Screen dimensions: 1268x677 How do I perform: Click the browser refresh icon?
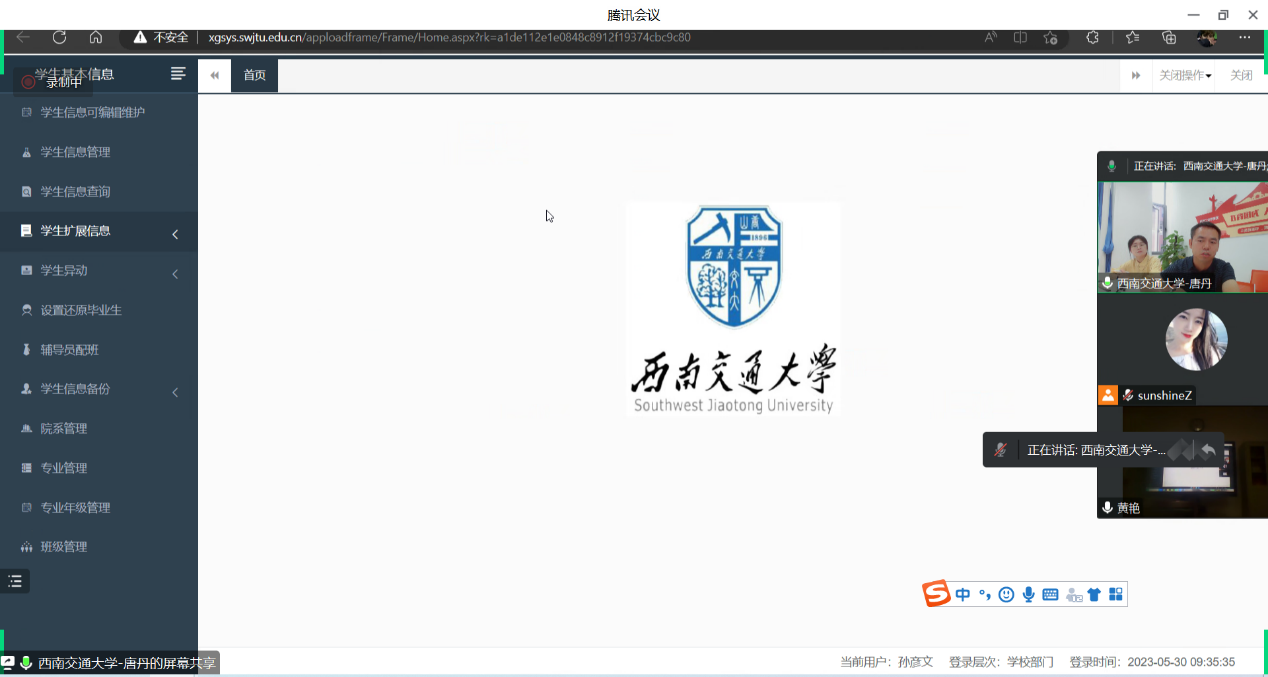click(x=59, y=38)
